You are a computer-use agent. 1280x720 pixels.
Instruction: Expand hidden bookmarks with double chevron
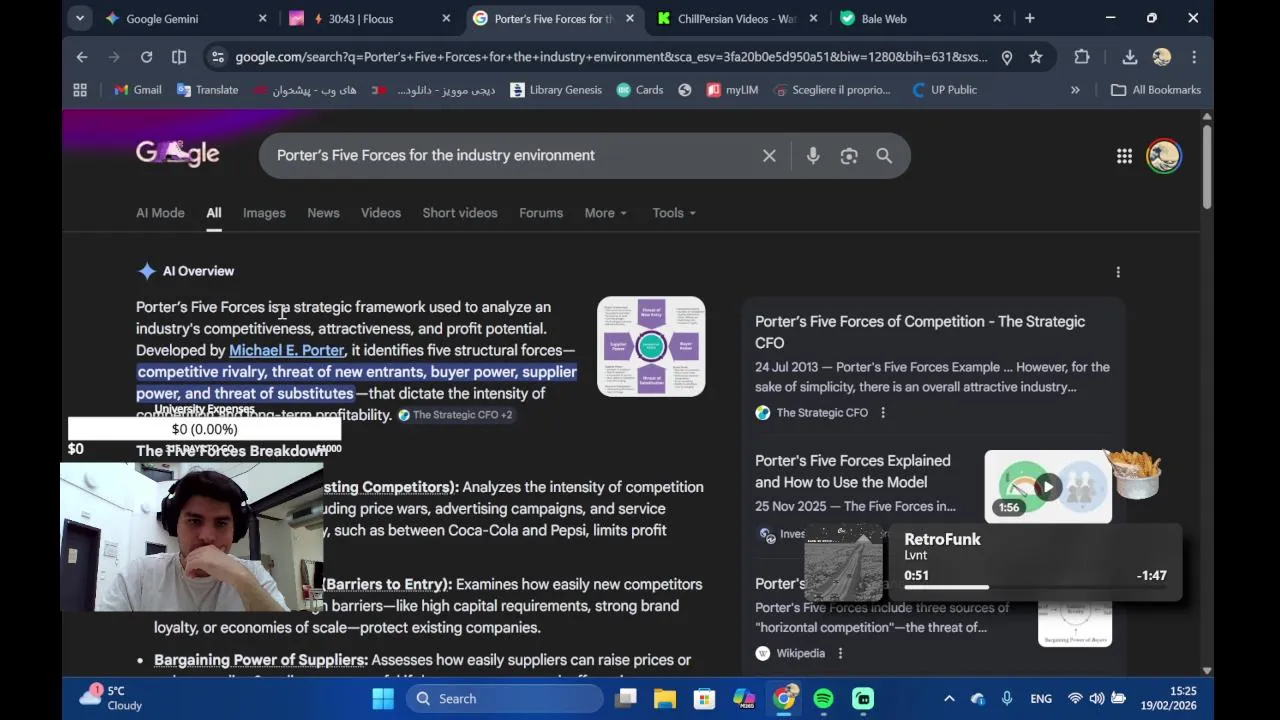tap(1075, 90)
